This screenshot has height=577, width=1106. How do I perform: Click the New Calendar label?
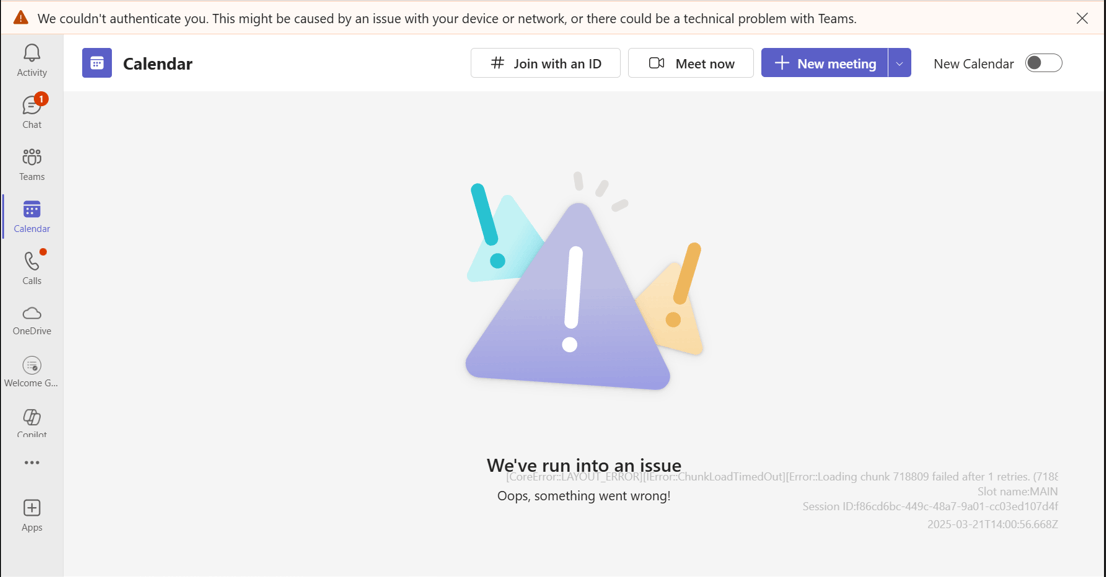973,63
